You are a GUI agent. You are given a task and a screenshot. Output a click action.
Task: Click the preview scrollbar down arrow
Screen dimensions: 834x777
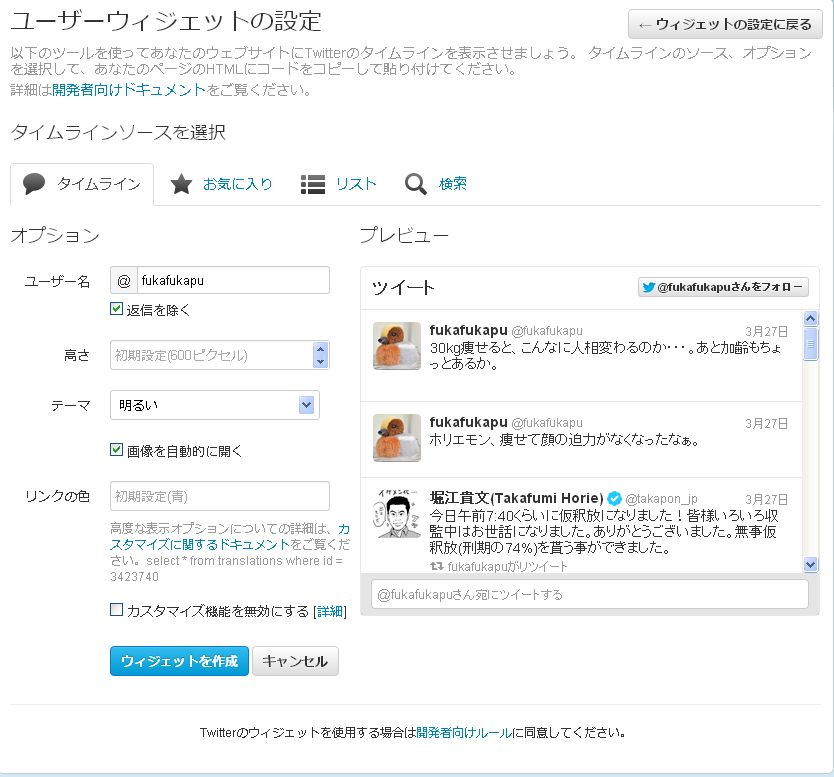tap(810, 564)
